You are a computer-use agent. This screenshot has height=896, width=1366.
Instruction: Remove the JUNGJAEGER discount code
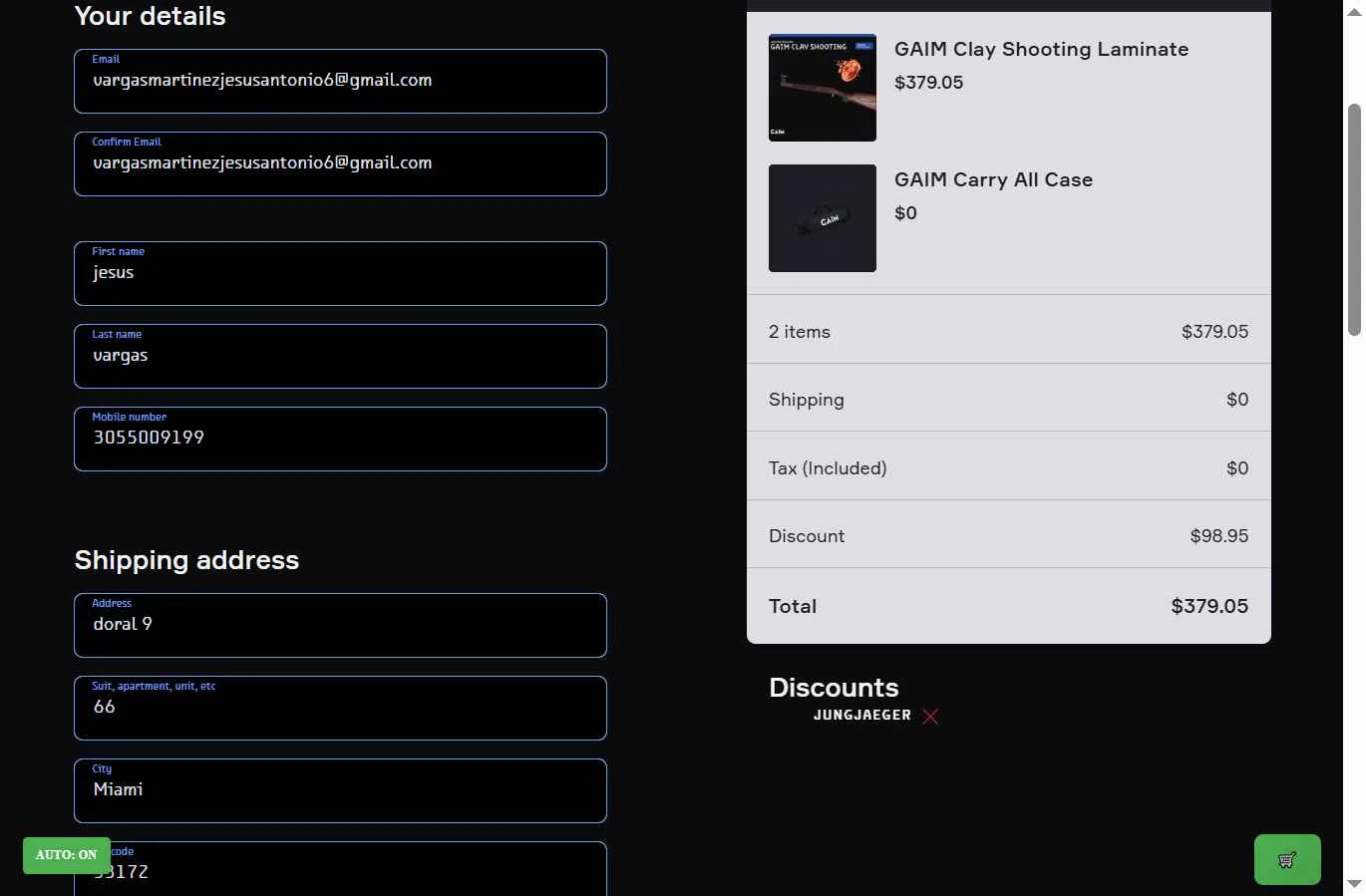tap(930, 717)
